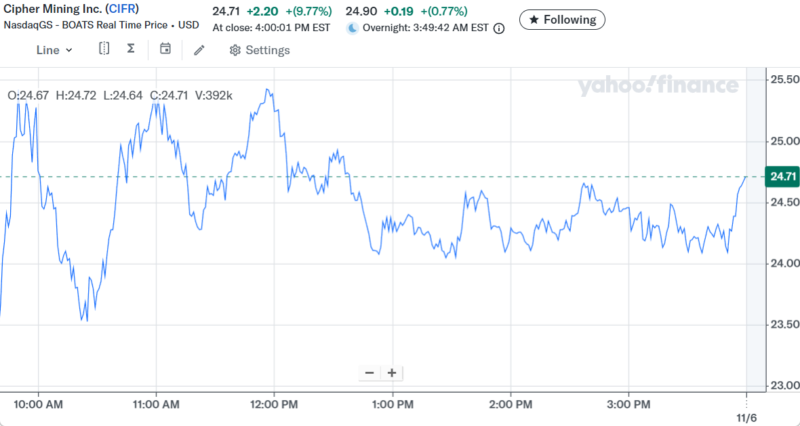The image size is (800, 426).
Task: Click the events calendar icon
Action: point(165,49)
